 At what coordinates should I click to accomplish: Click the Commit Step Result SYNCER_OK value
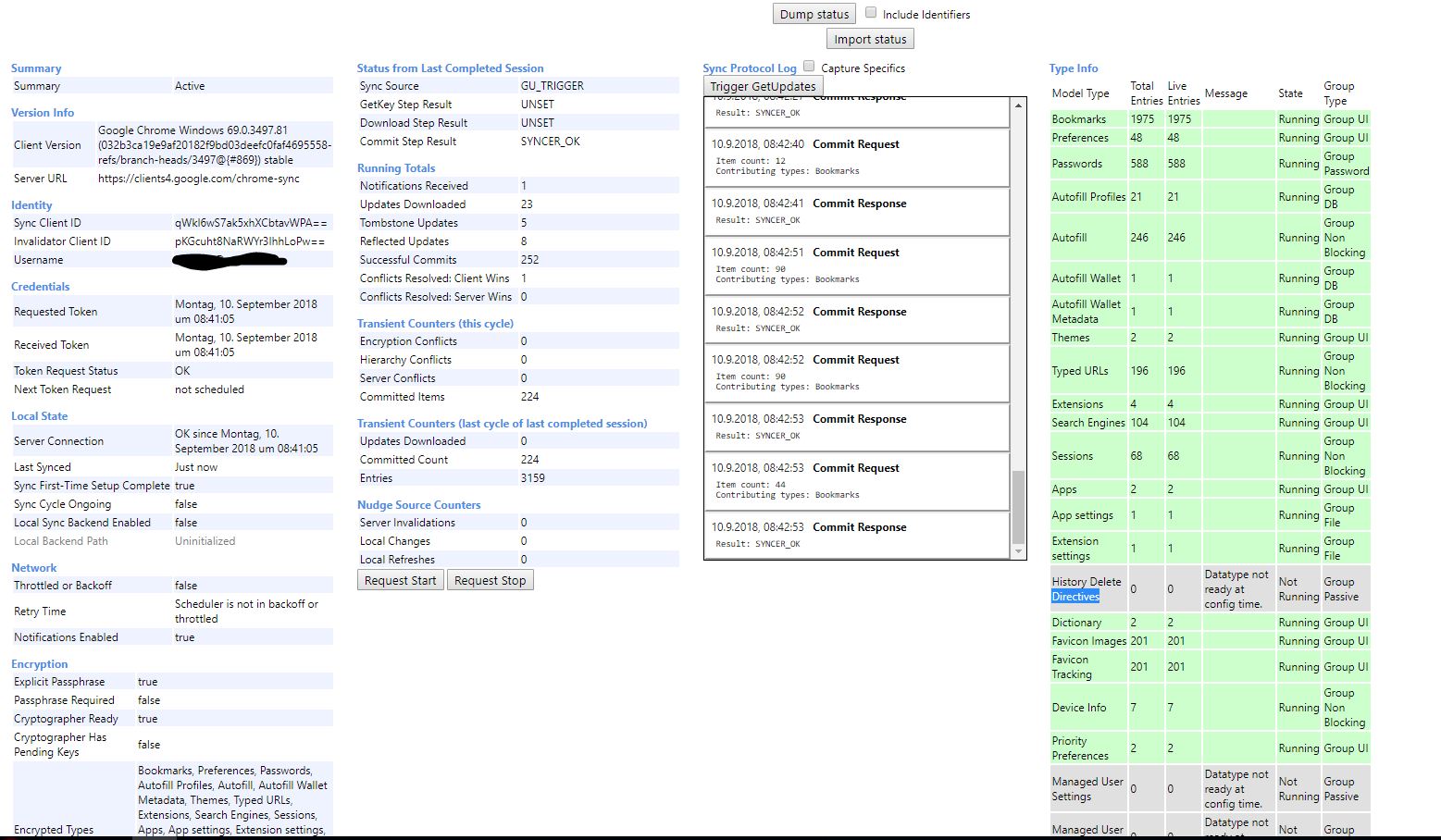551,142
